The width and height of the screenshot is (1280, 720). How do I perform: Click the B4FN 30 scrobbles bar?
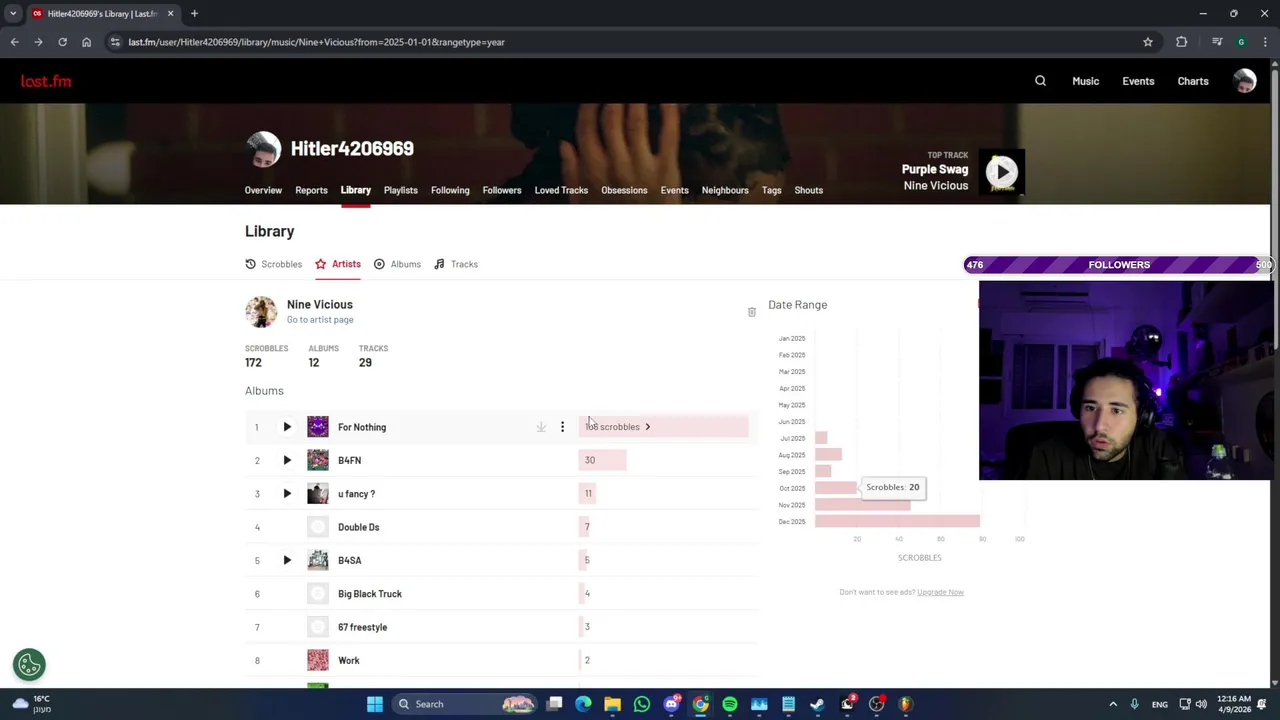pos(602,460)
